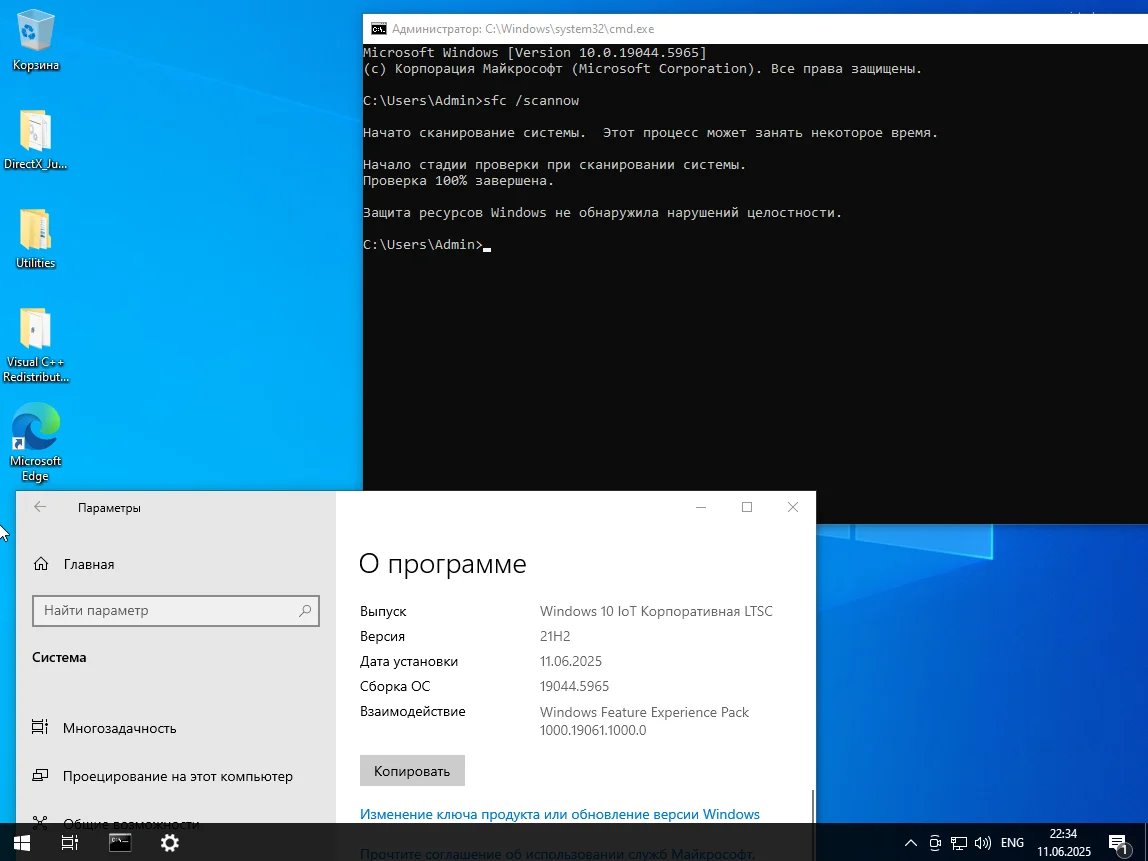This screenshot has height=861, width=1148.
Task: Click the OS build value 19044.5965
Action: point(575,686)
